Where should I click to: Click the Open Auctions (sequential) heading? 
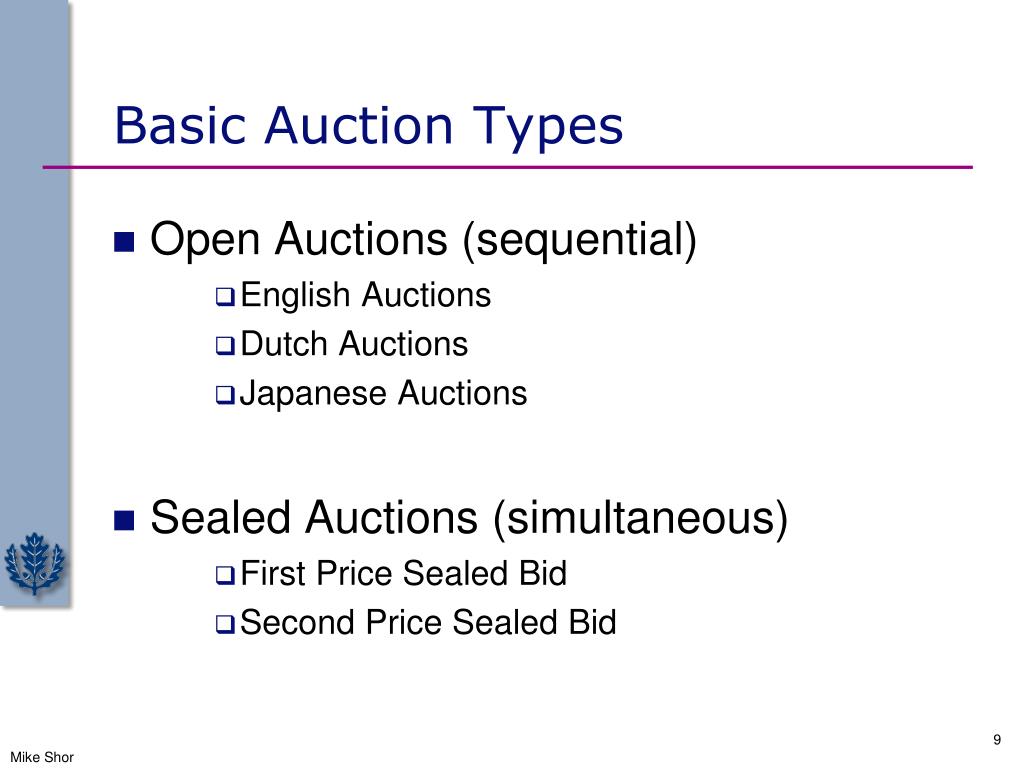424,240
